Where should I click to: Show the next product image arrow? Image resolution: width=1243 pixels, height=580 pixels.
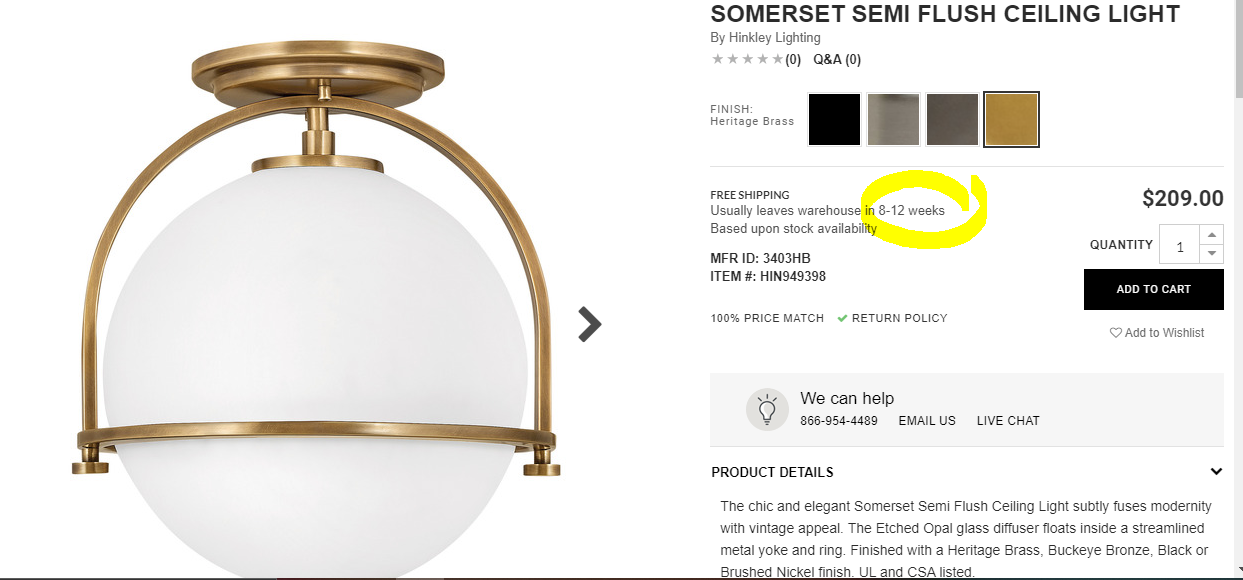590,324
